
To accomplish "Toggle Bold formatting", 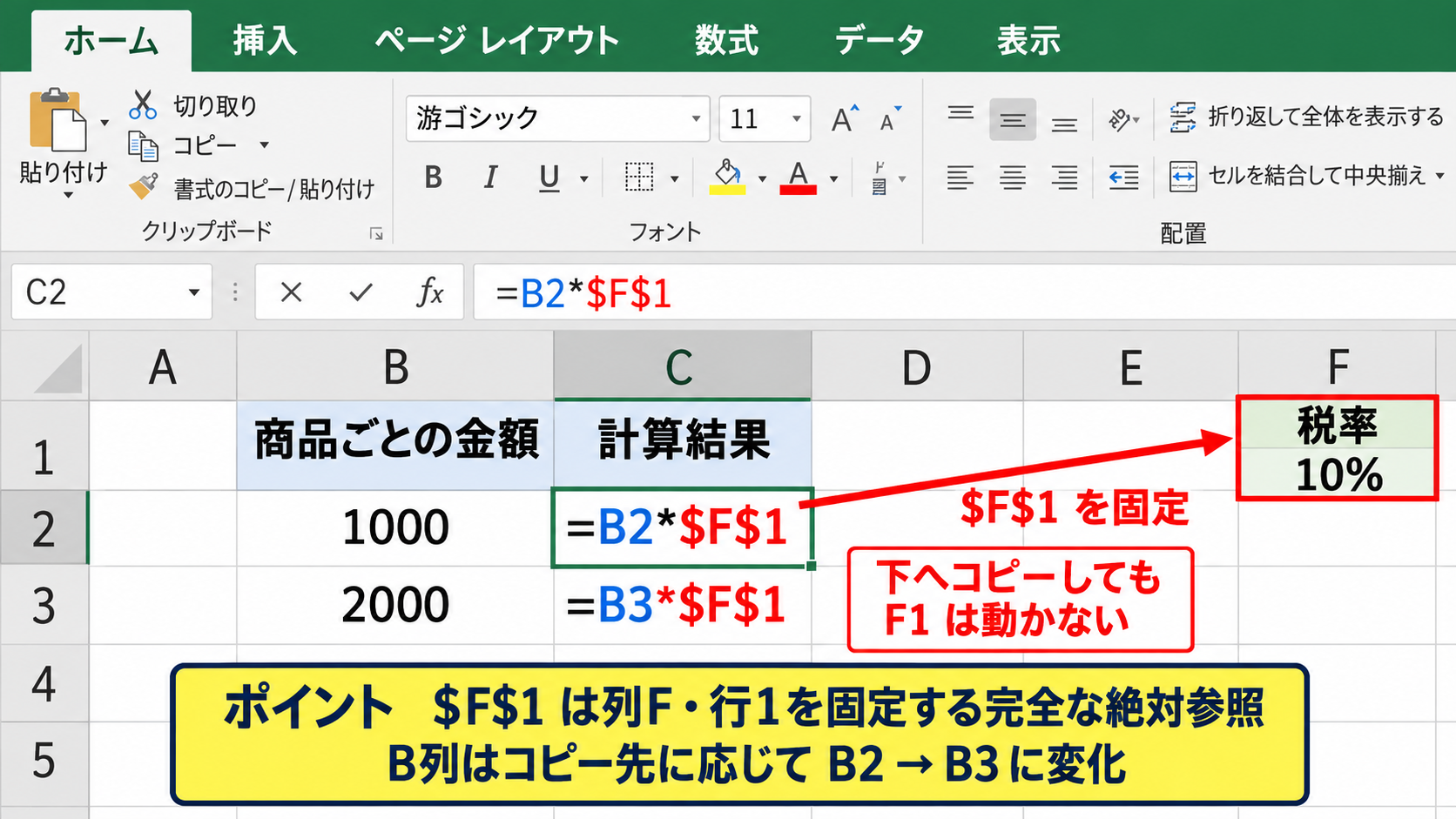I will pyautogui.click(x=433, y=178).
